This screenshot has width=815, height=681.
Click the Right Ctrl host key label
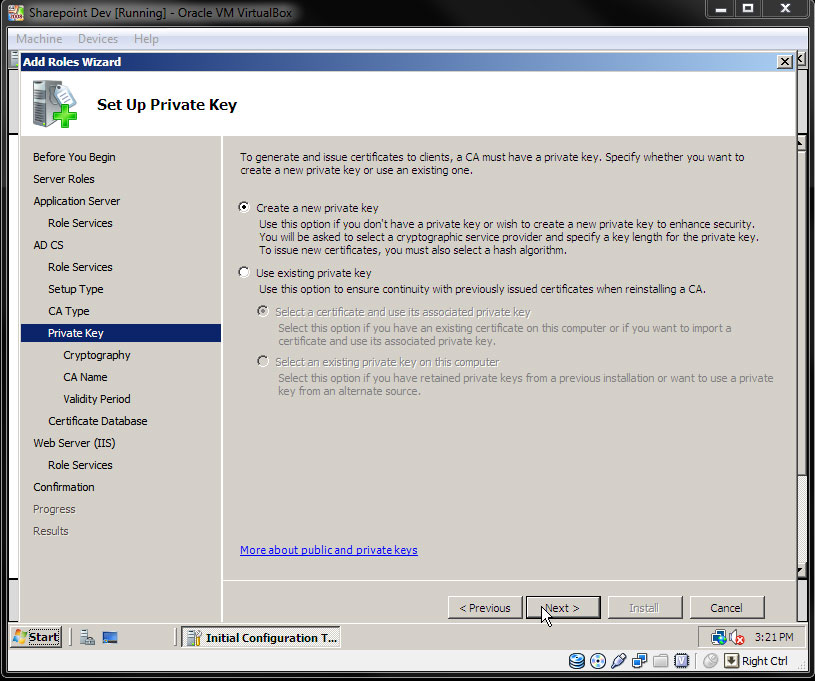(765, 661)
